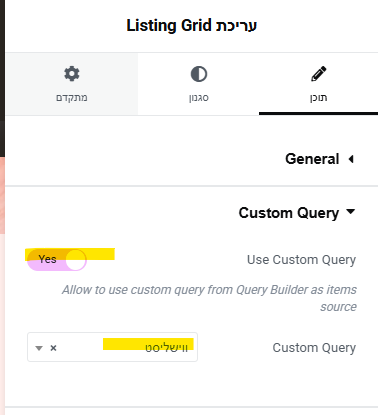
Task: Click the עריכת Listing Grid panel title
Action: [x=192, y=26]
